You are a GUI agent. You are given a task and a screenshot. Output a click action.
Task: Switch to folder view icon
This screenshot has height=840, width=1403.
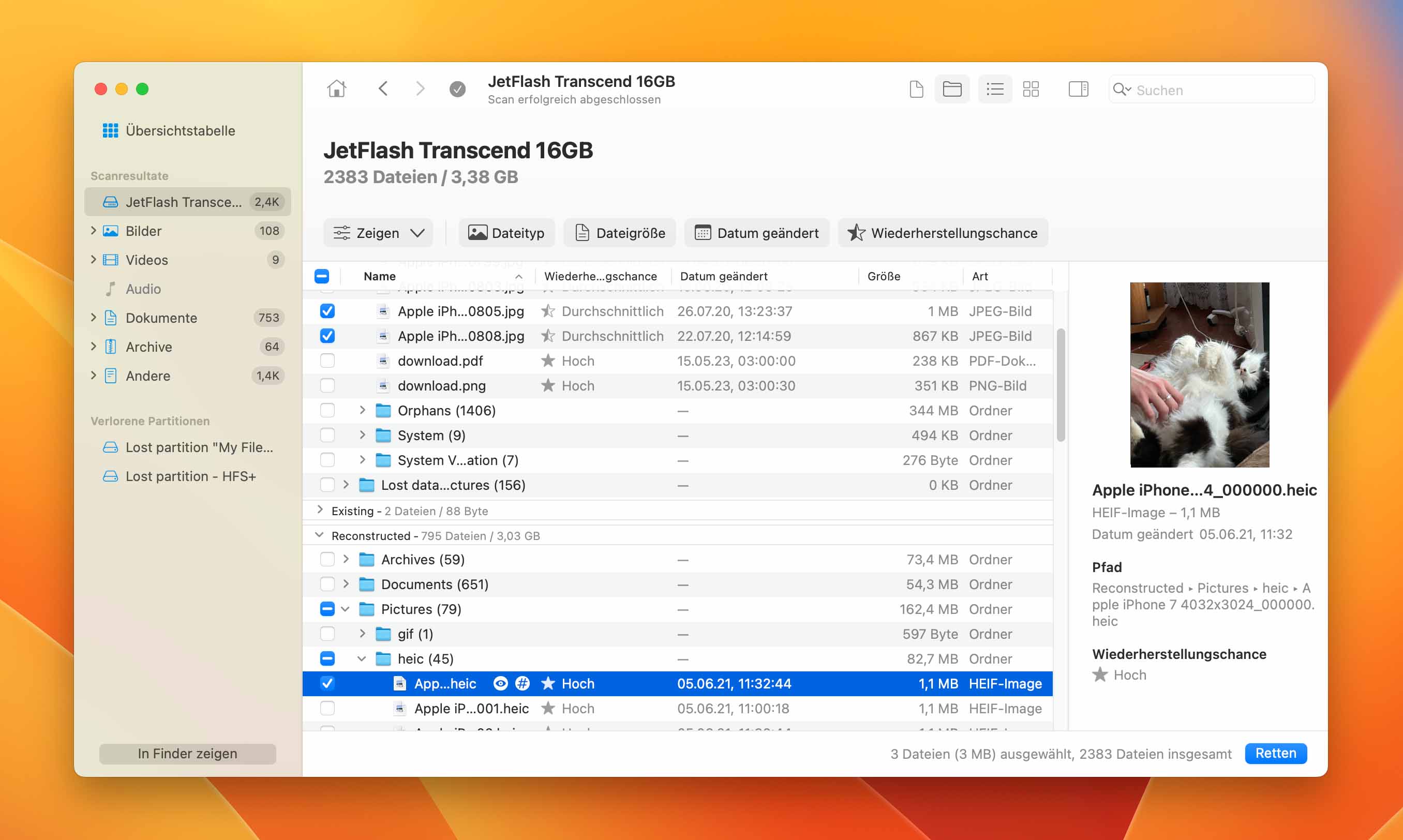pos(952,89)
